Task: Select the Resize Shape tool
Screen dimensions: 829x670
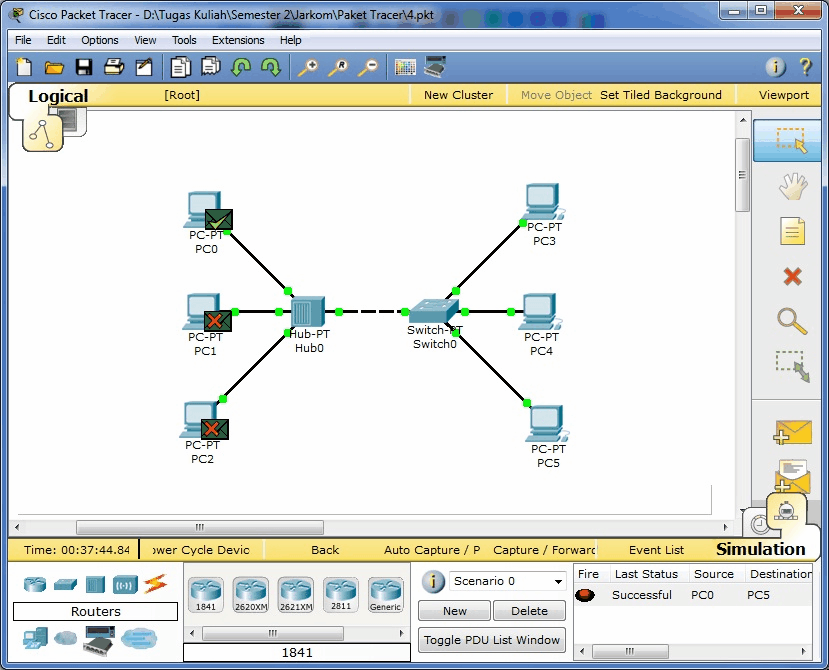Action: tap(791, 367)
